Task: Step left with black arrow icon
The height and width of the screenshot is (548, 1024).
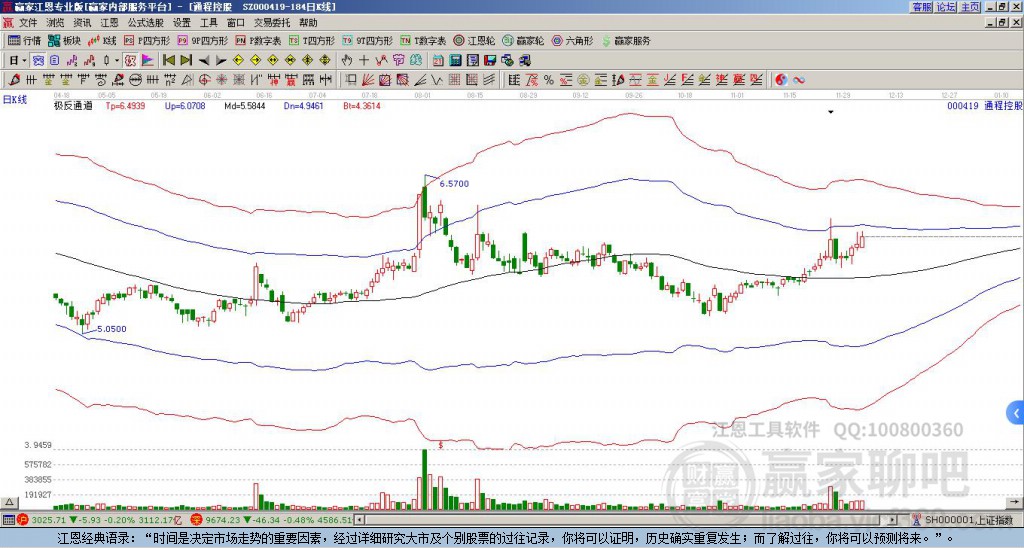Action: pyautogui.click(x=204, y=60)
